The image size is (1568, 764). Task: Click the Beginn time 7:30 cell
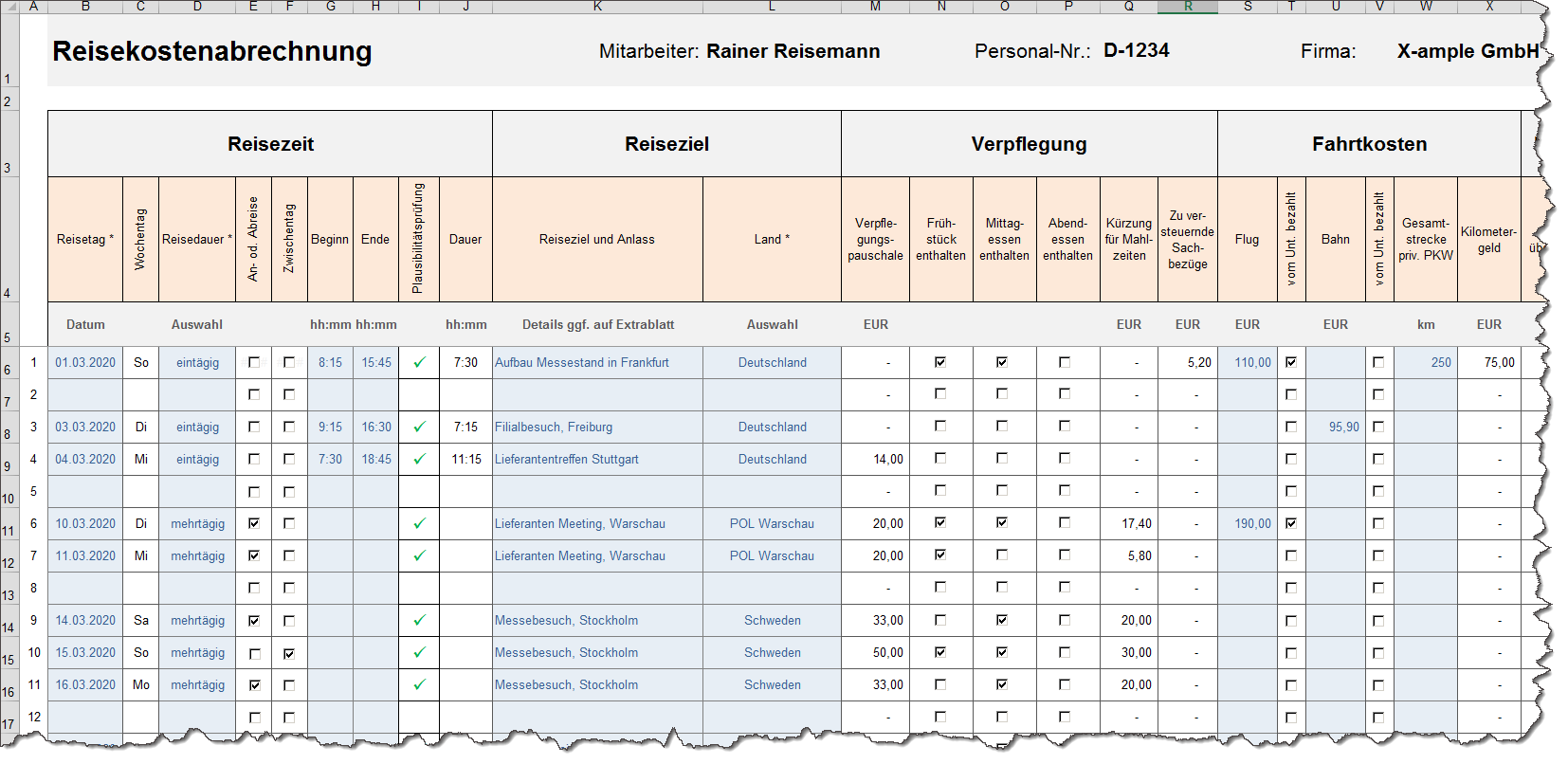coord(330,459)
